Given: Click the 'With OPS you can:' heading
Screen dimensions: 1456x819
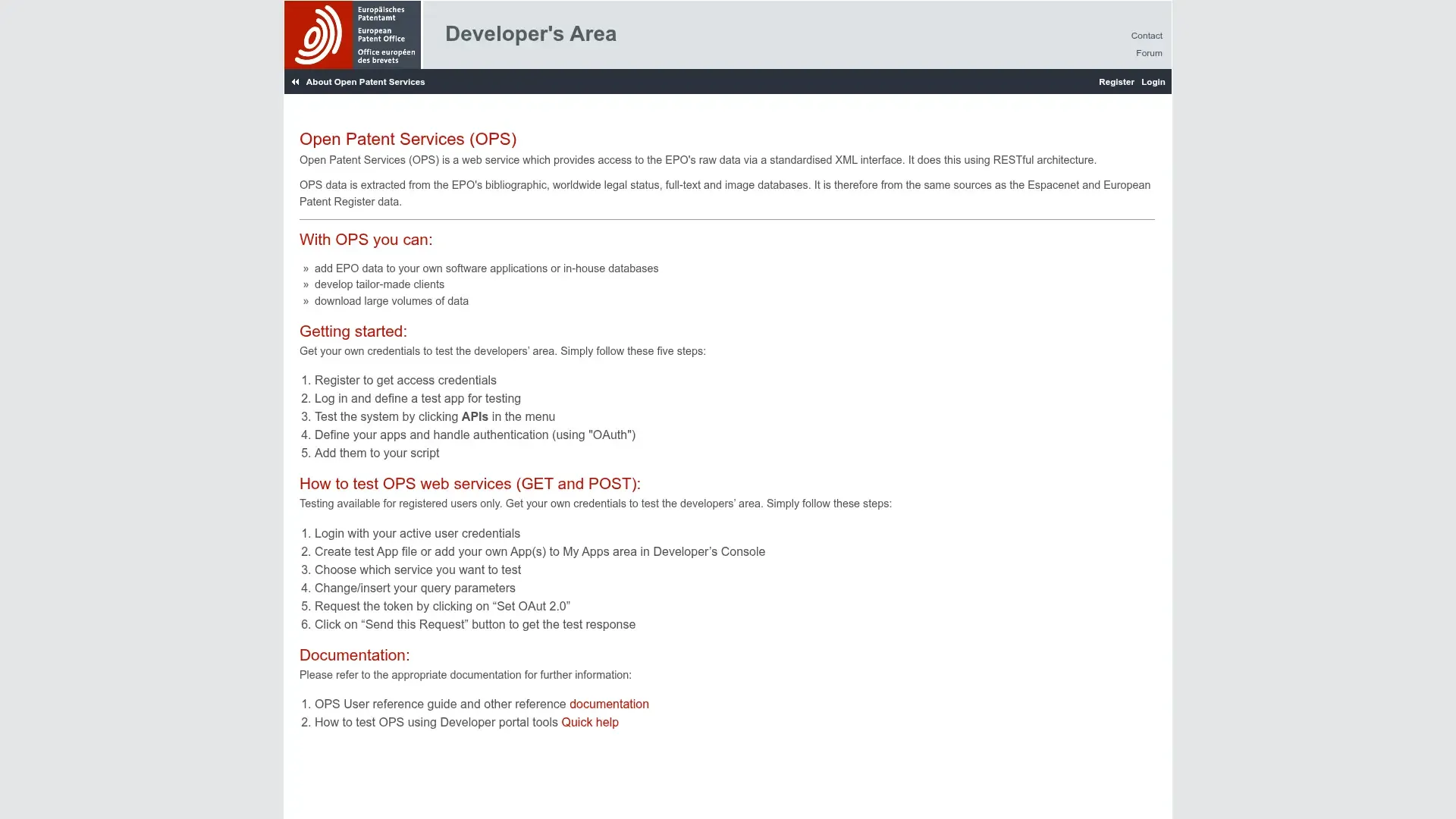Looking at the screenshot, I should point(366,240).
